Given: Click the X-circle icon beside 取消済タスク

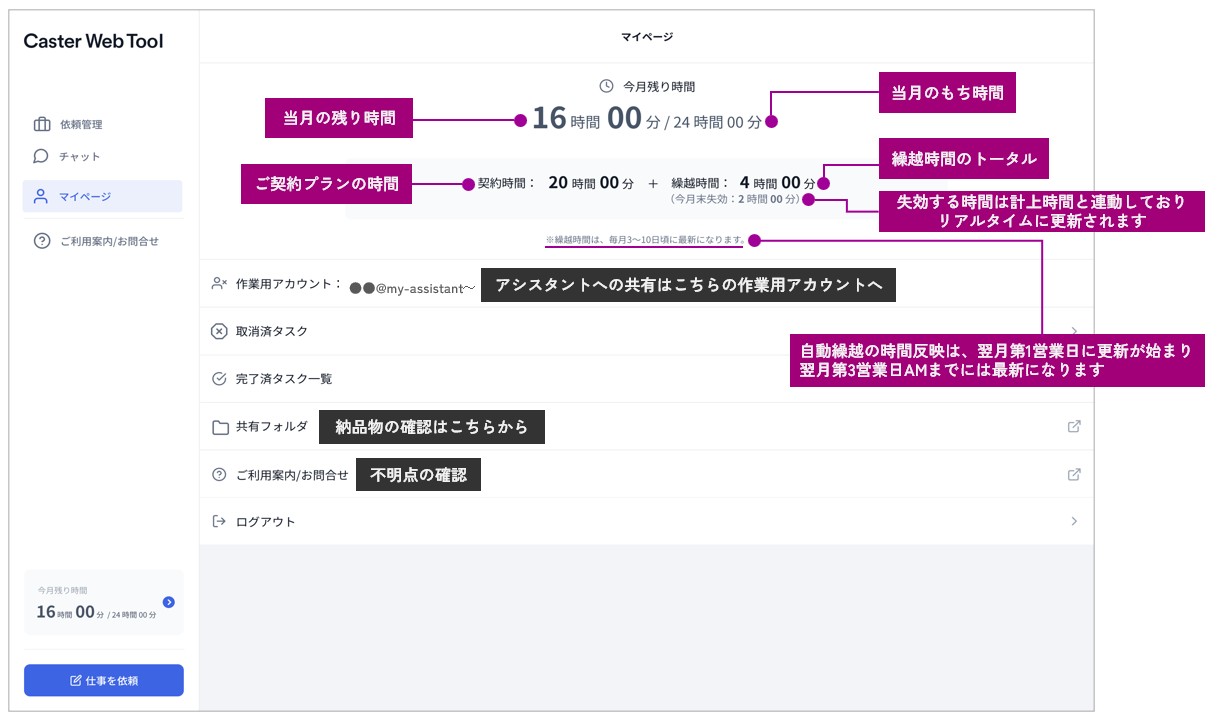Looking at the screenshot, I should click(x=218, y=331).
